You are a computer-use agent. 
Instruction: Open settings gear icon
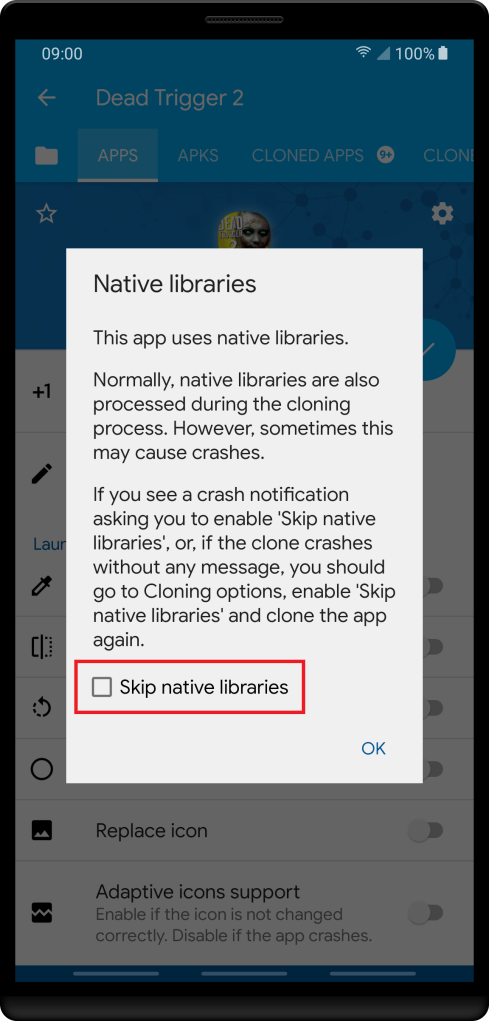pos(442,213)
